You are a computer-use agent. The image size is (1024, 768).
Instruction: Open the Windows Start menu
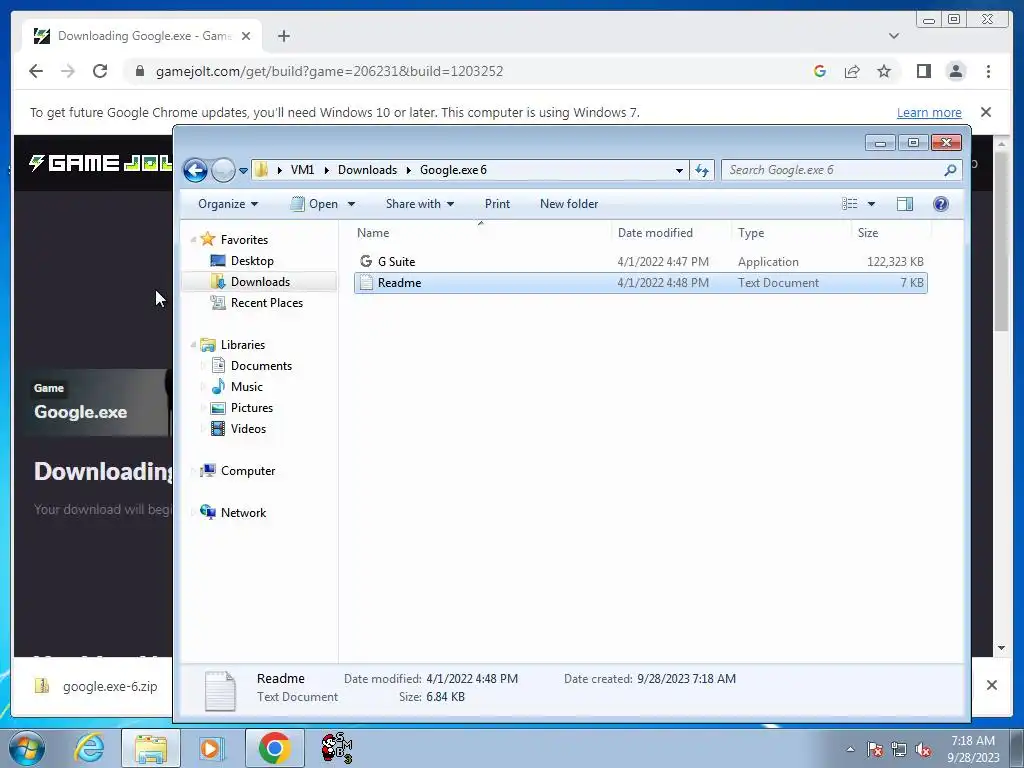(x=26, y=748)
